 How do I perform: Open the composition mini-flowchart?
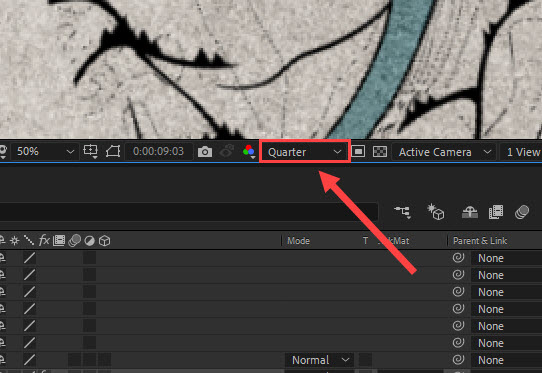[x=402, y=212]
